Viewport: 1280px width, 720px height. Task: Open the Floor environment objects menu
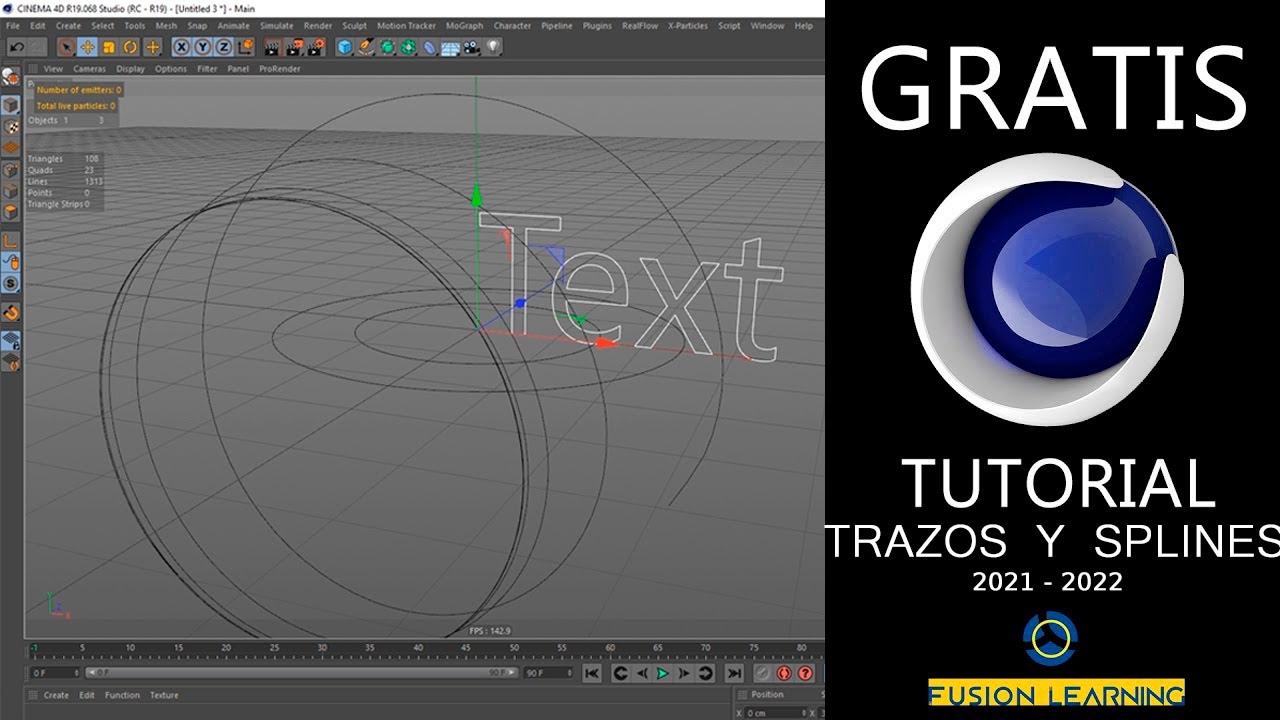pos(450,47)
